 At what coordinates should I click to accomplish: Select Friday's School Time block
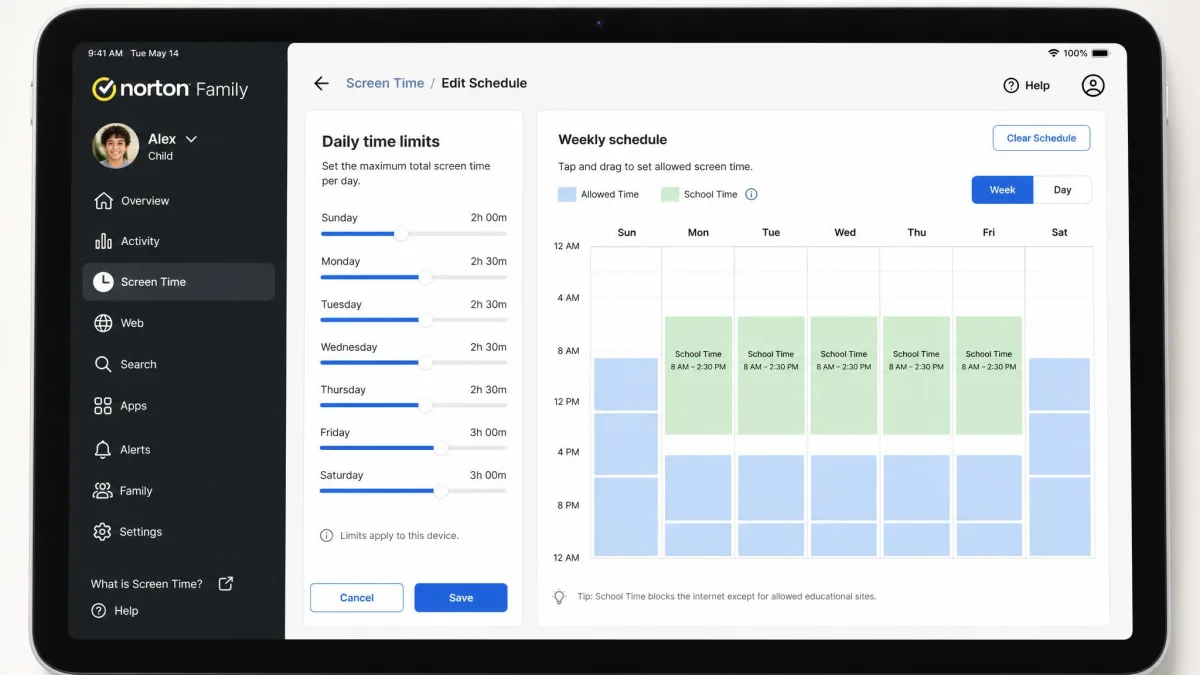[989, 375]
